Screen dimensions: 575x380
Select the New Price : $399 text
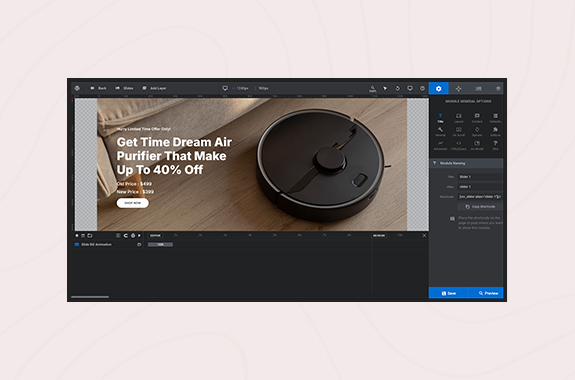[135, 192]
